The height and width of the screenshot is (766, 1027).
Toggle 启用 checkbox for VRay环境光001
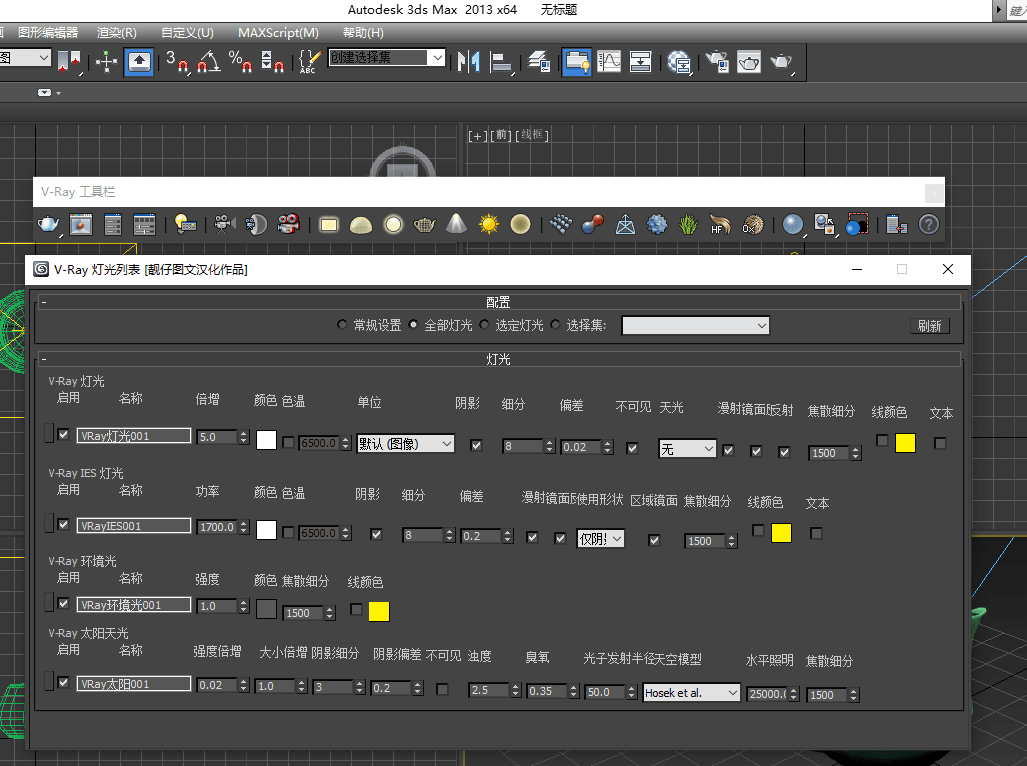pos(64,604)
